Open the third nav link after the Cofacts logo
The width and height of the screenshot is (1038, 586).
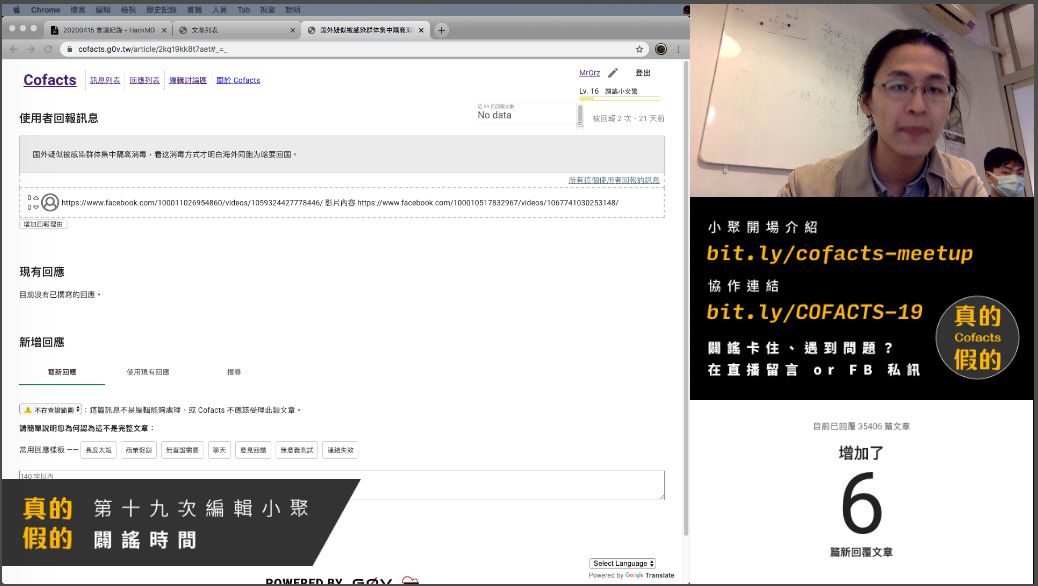click(187, 80)
